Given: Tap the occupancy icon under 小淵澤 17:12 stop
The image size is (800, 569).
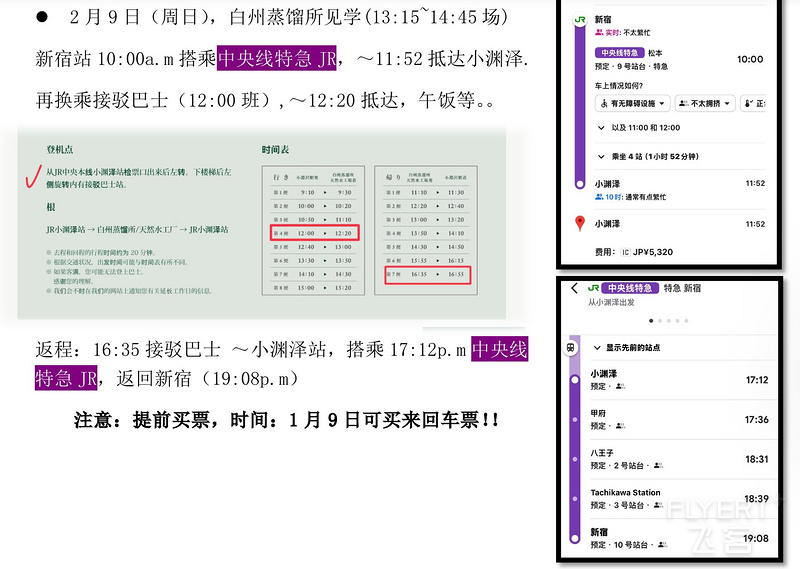Looking at the screenshot, I should click(620, 386).
